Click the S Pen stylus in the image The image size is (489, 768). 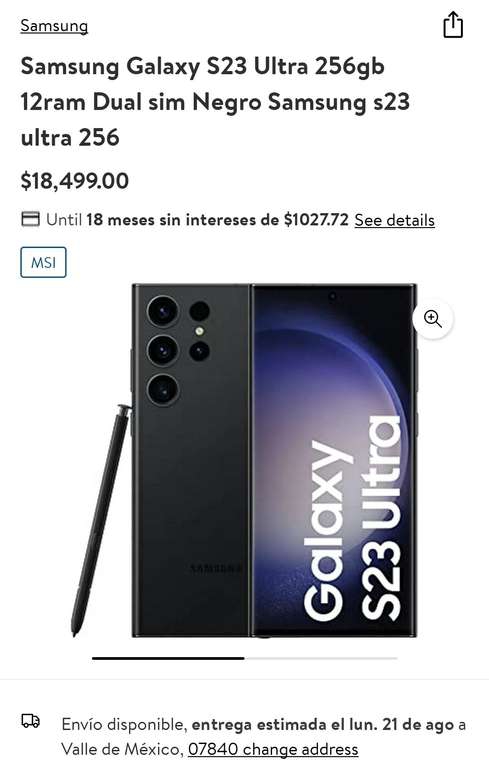(x=100, y=520)
